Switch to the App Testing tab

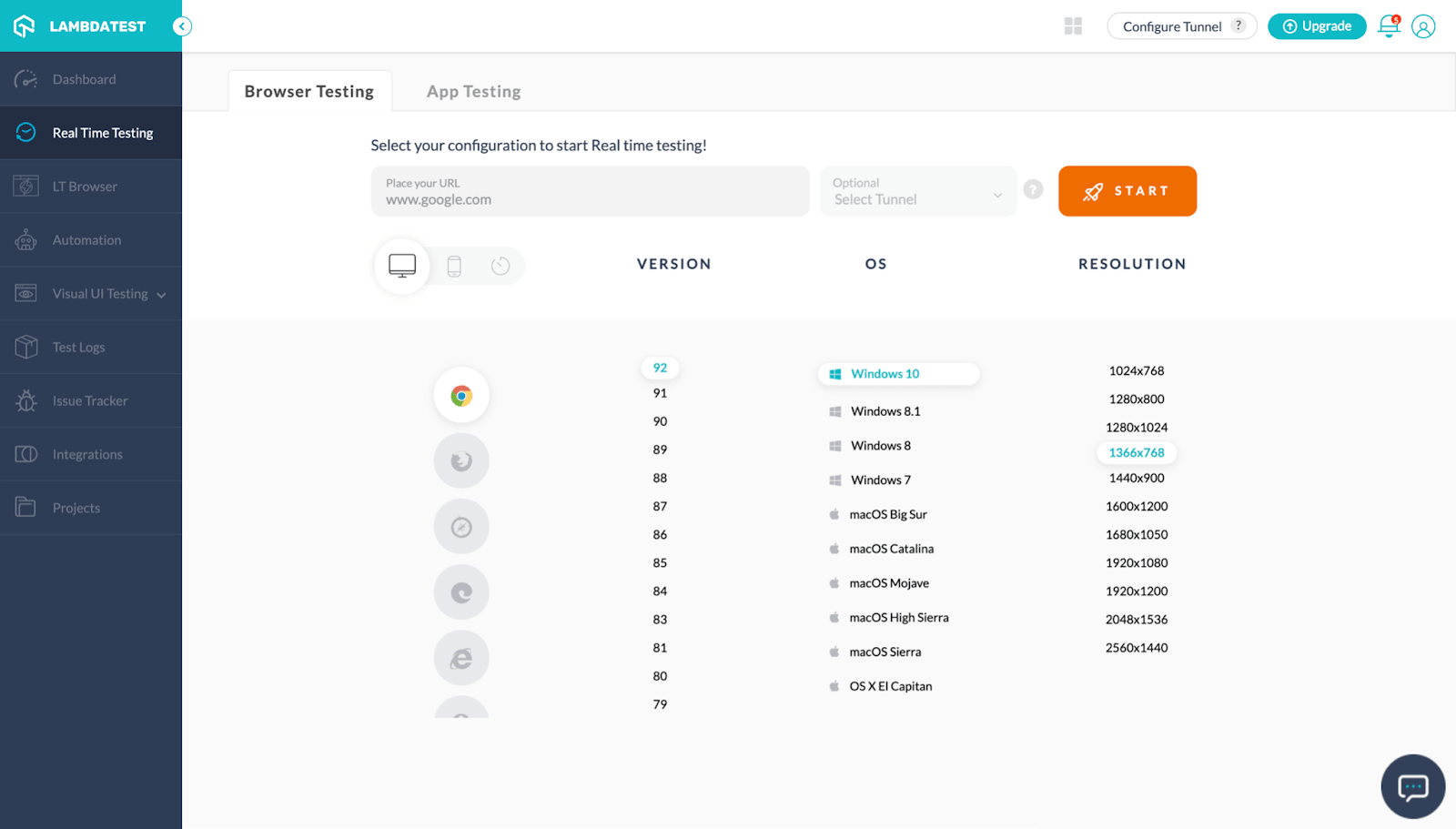point(473,92)
